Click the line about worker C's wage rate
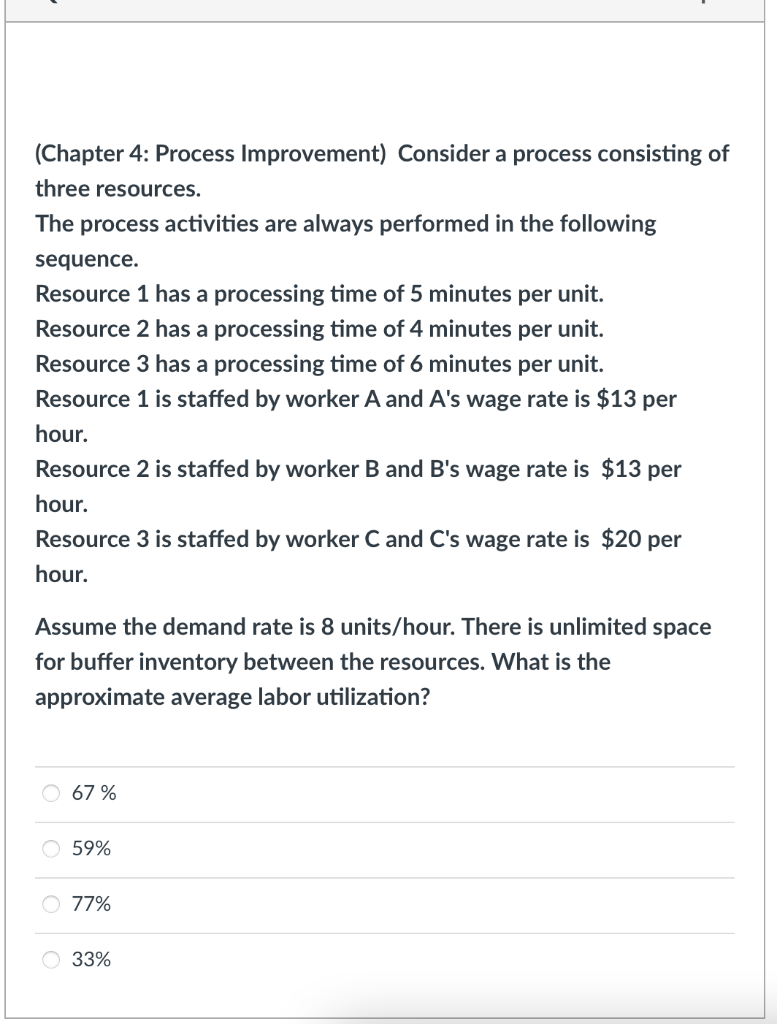This screenshot has width=777, height=1024. [358, 539]
